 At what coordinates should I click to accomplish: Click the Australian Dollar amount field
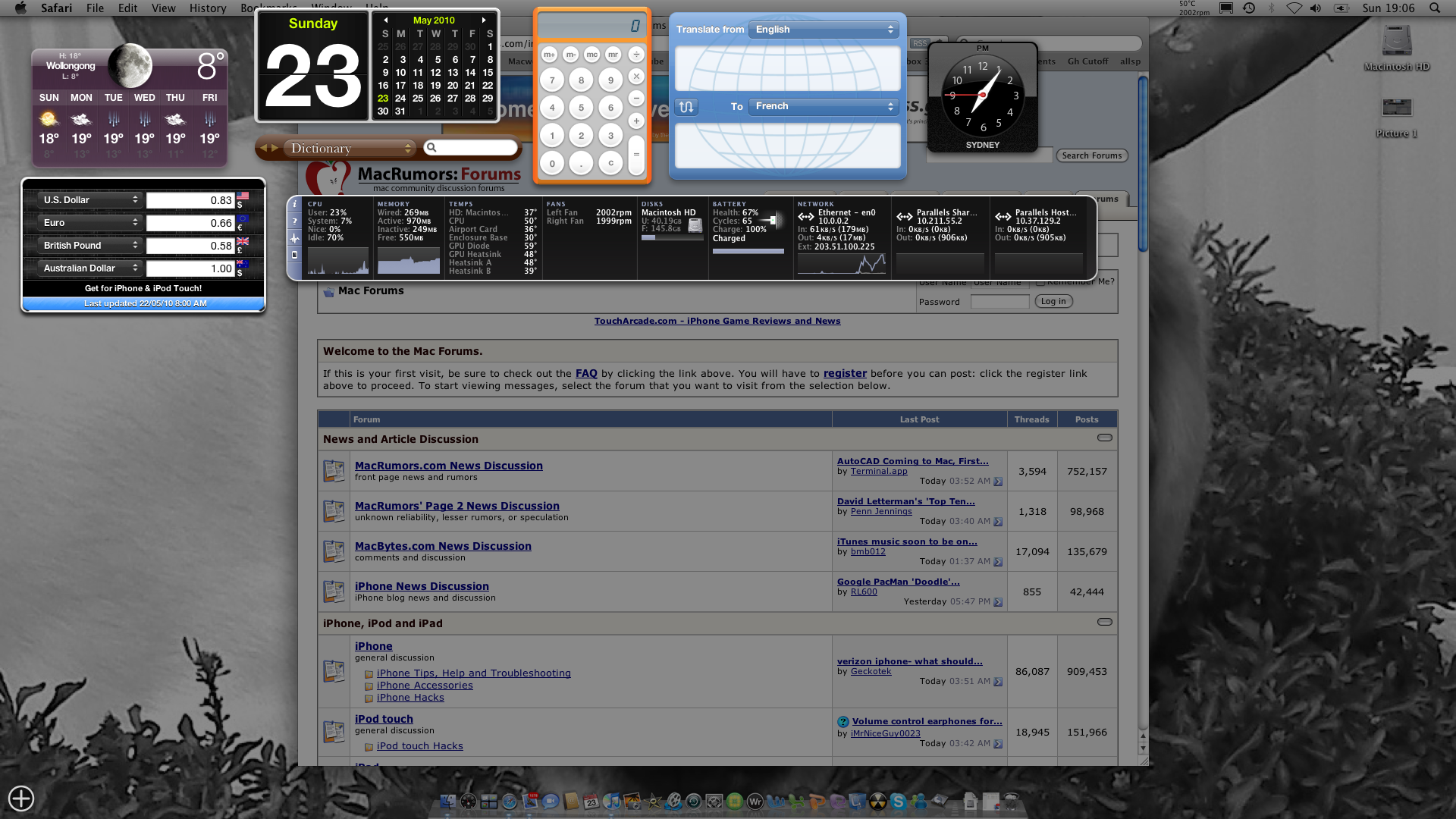click(190, 268)
